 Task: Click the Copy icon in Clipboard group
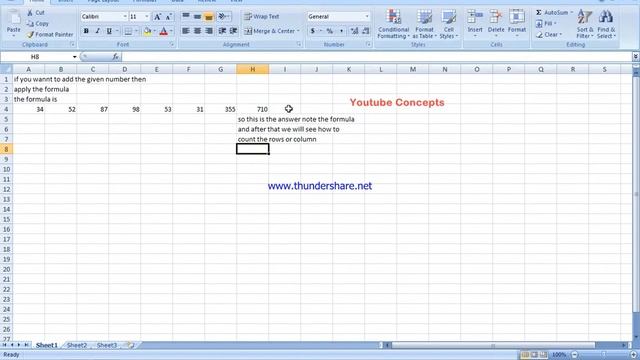(x=31, y=24)
